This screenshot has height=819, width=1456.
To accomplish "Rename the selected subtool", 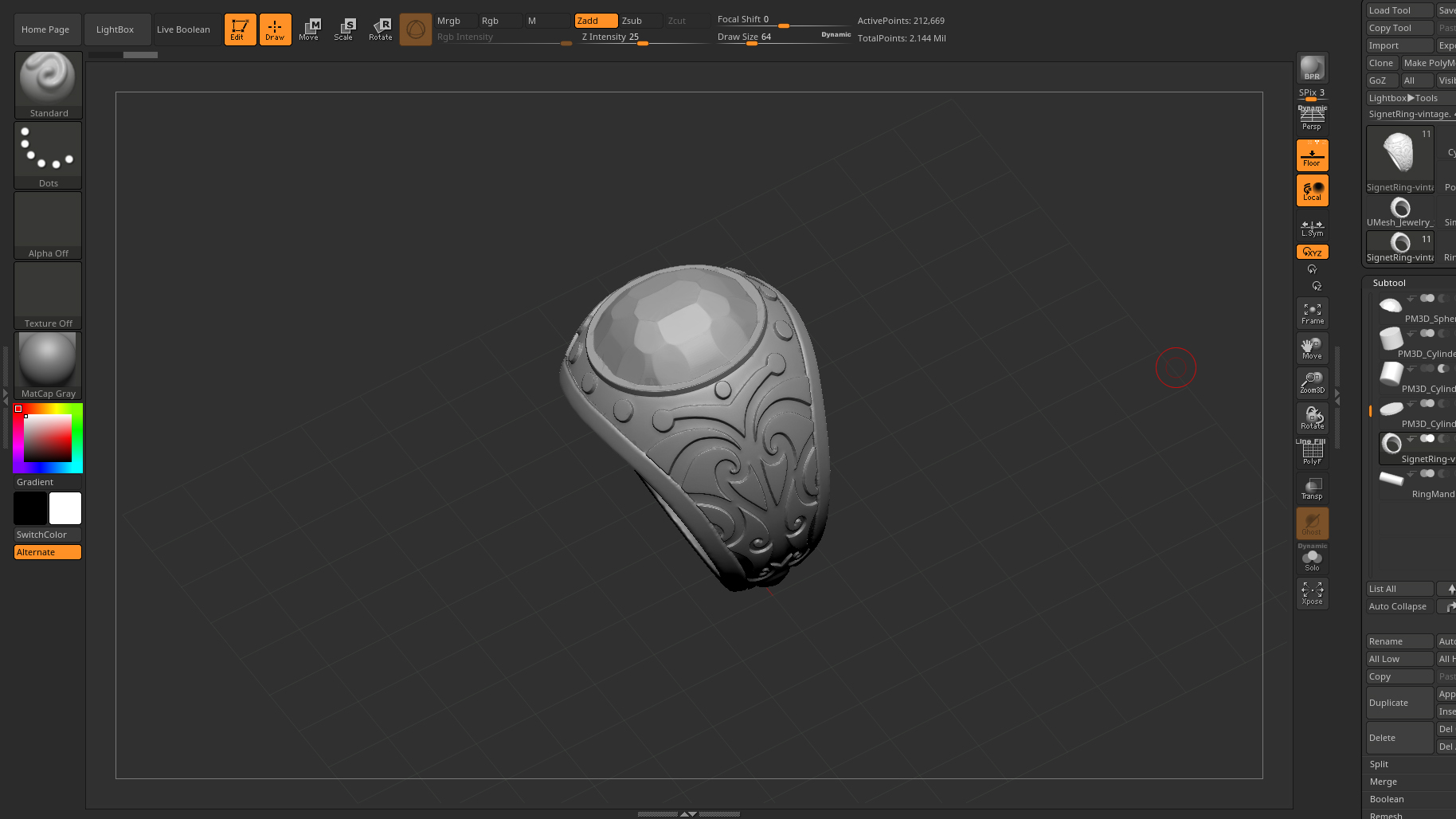I will 1399,641.
